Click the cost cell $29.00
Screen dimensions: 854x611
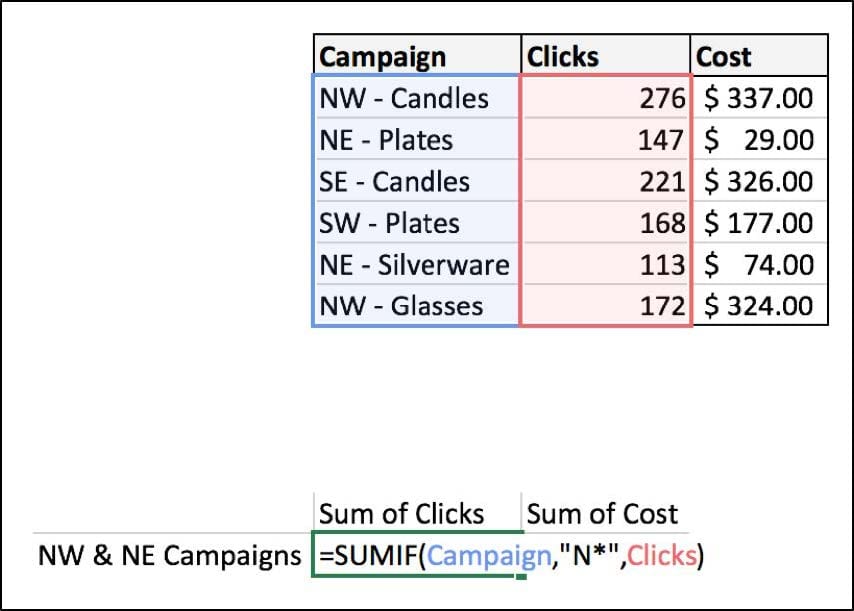pyautogui.click(x=759, y=139)
